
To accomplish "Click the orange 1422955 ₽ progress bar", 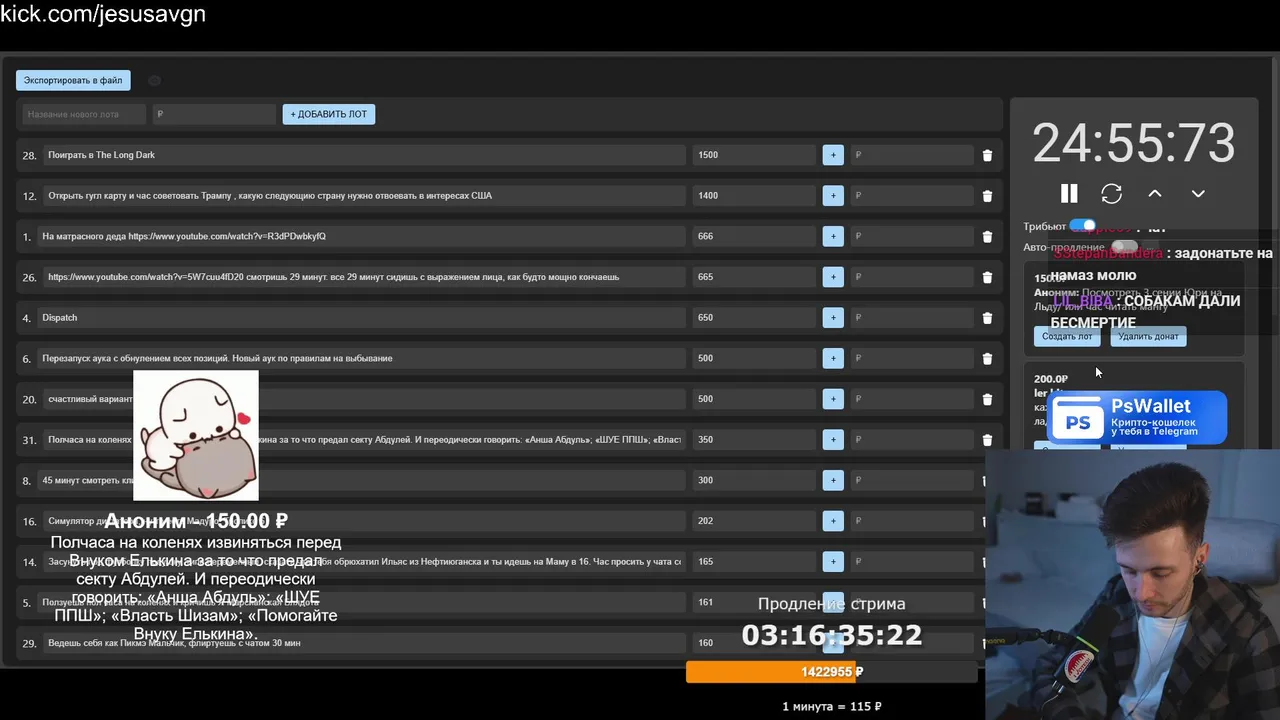I will (832, 672).
